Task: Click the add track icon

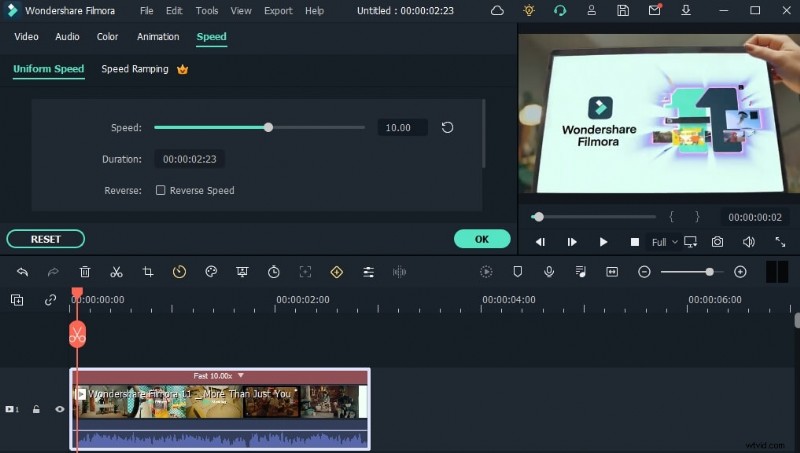Action: pos(17,300)
